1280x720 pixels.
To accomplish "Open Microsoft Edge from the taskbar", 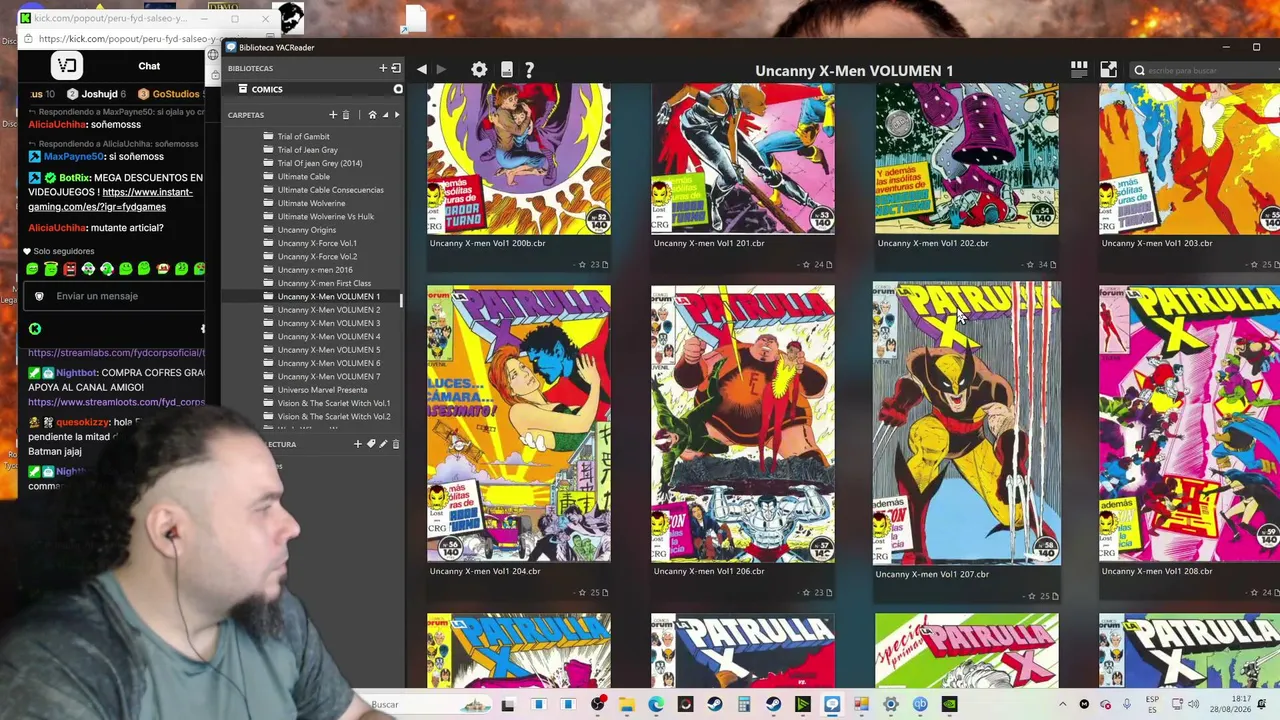I will (656, 704).
